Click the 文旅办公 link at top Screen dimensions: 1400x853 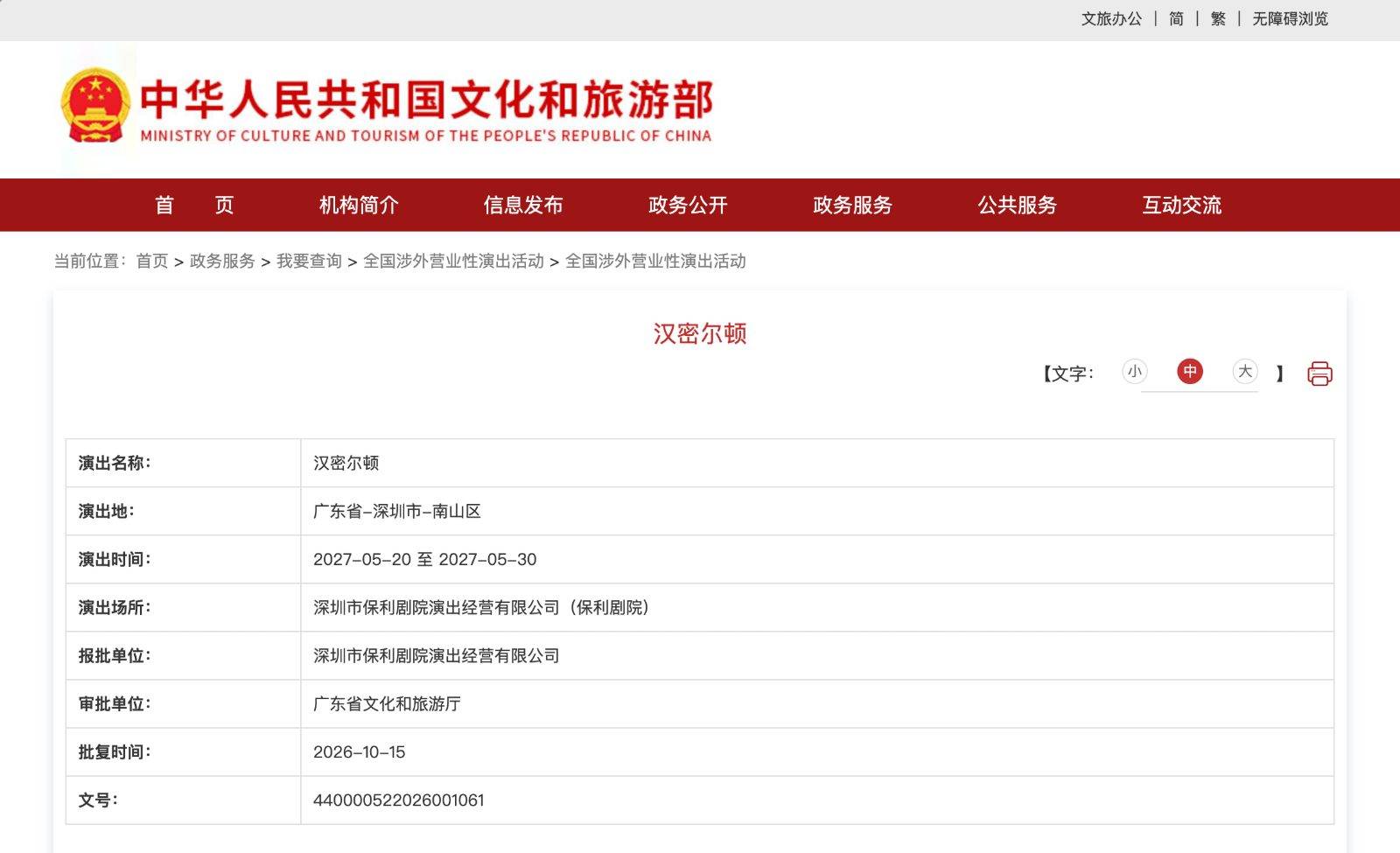click(x=1111, y=18)
